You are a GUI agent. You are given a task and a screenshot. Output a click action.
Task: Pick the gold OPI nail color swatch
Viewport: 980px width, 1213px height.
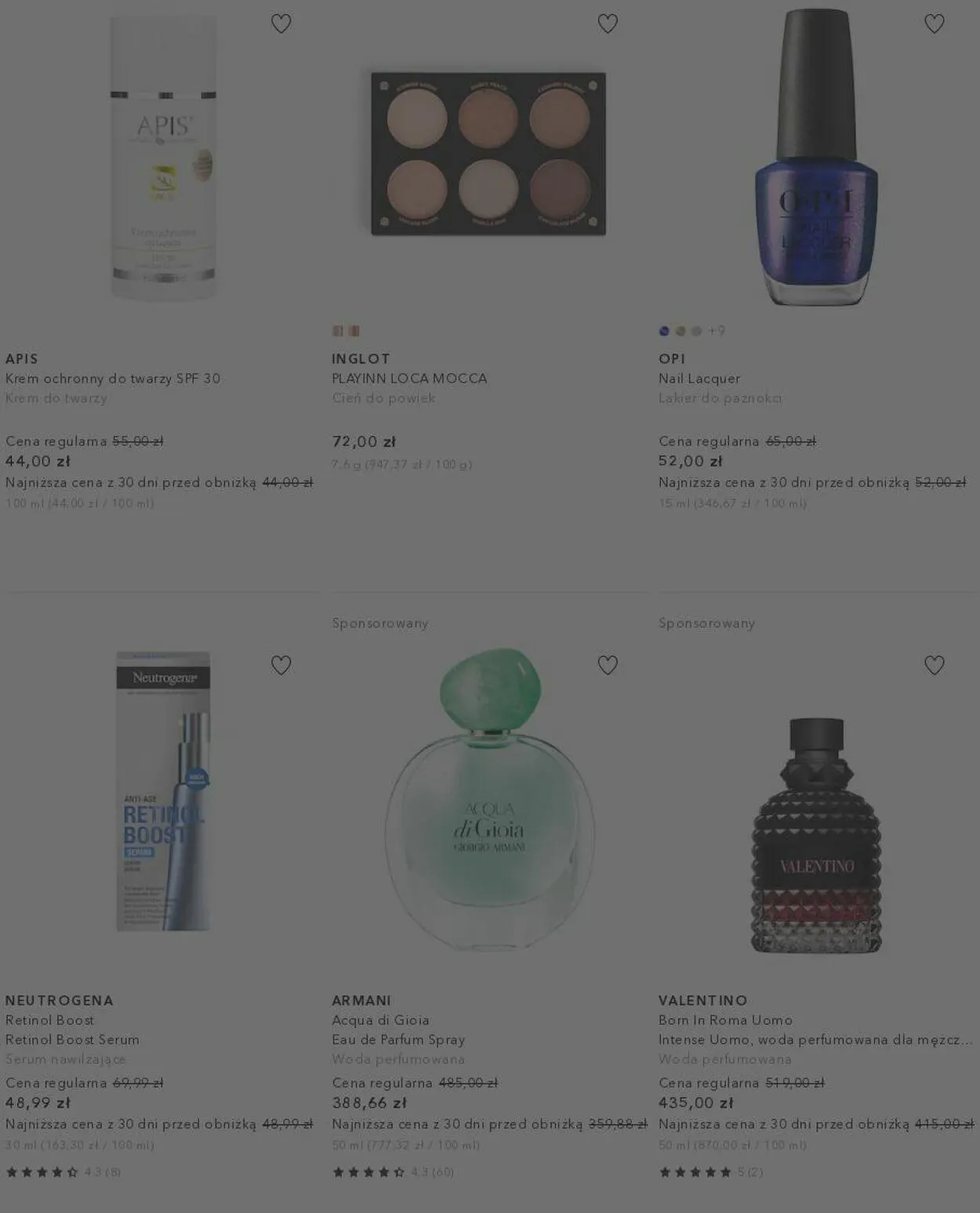point(681,331)
